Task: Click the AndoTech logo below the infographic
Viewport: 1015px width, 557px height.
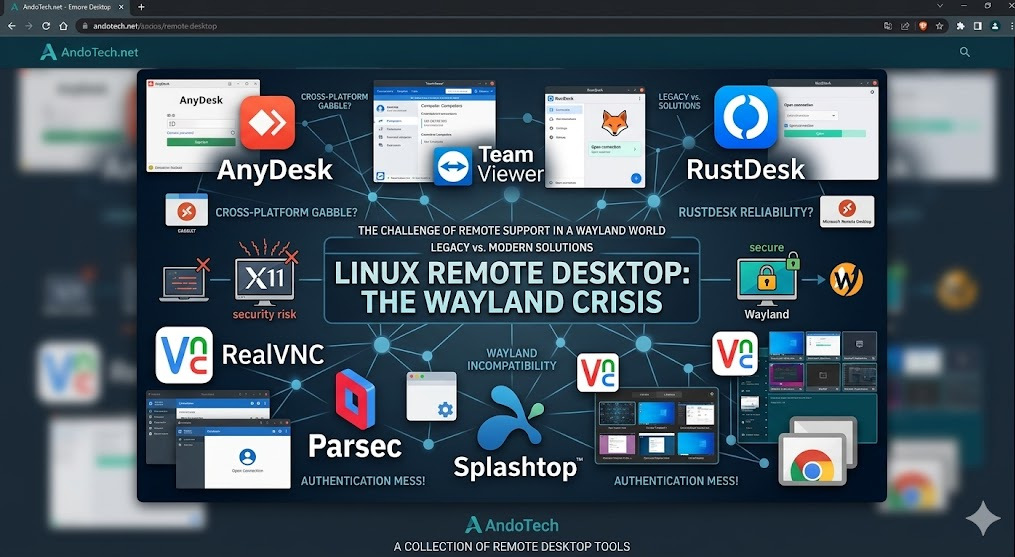Action: click(512, 525)
